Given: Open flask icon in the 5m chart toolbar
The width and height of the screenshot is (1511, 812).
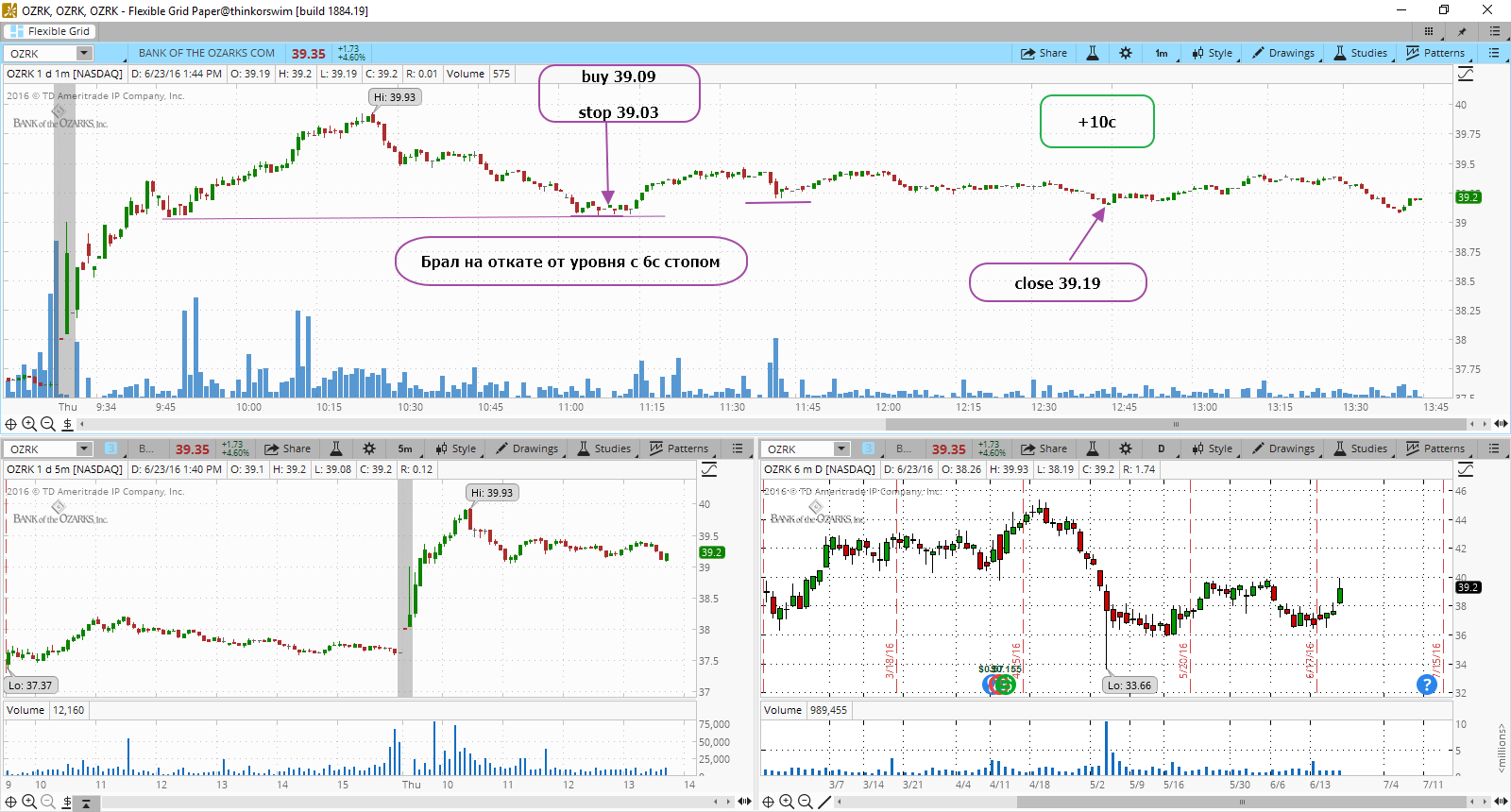Looking at the screenshot, I should tap(336, 448).
